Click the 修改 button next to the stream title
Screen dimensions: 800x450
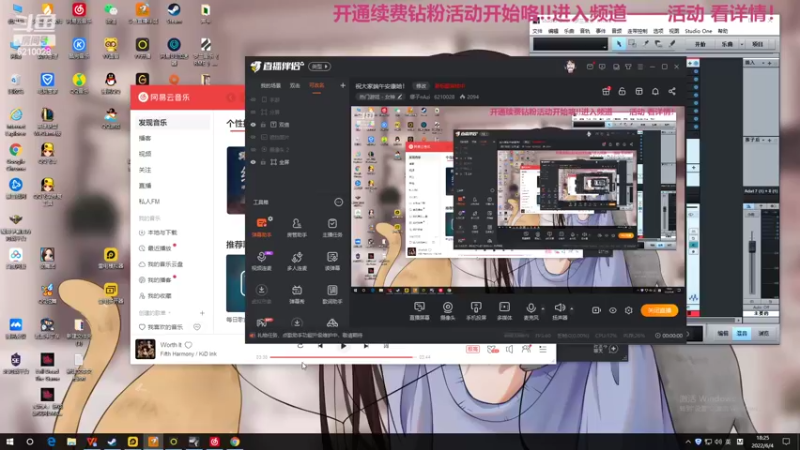[x=421, y=86]
